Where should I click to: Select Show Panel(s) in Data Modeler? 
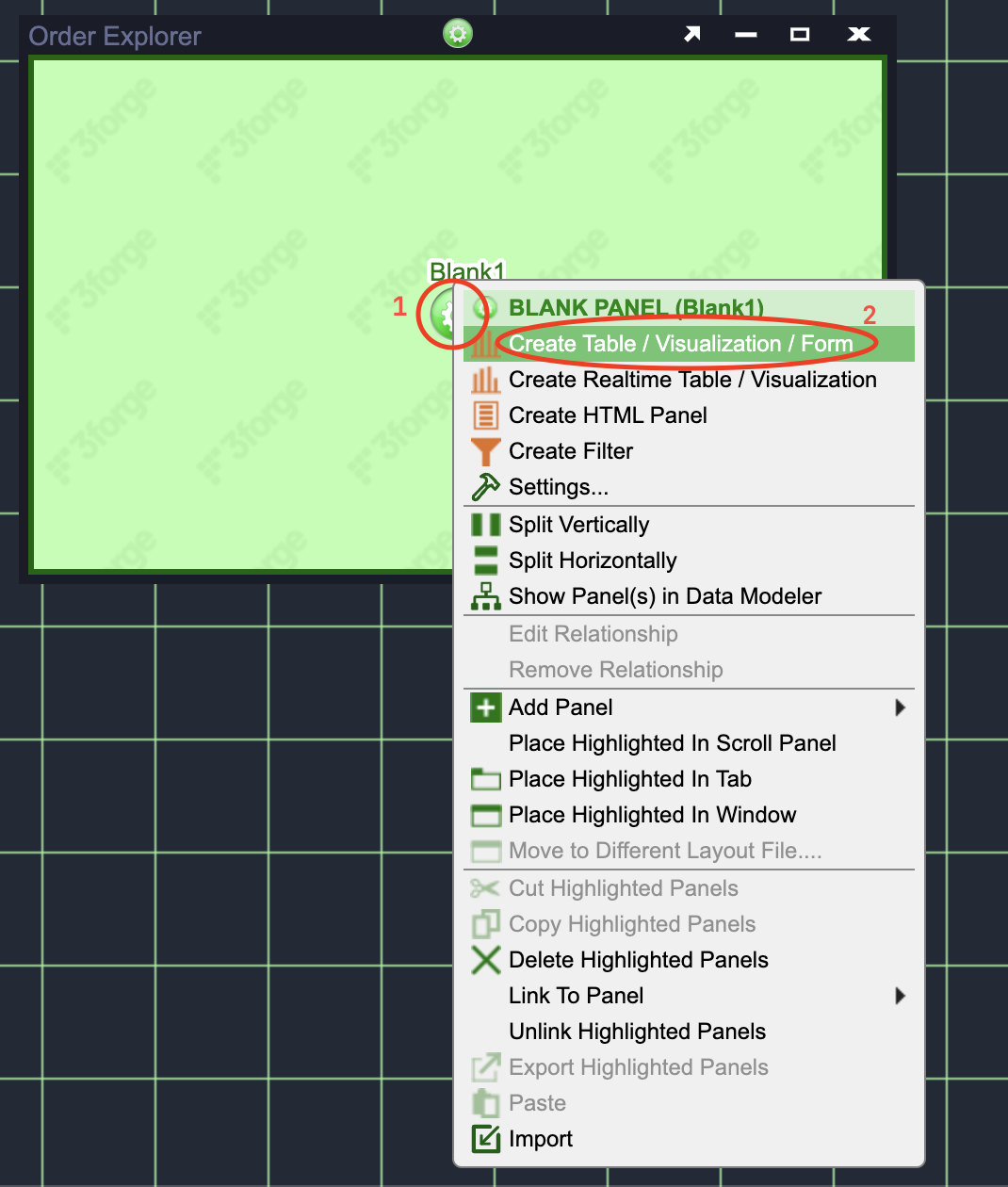[664, 596]
